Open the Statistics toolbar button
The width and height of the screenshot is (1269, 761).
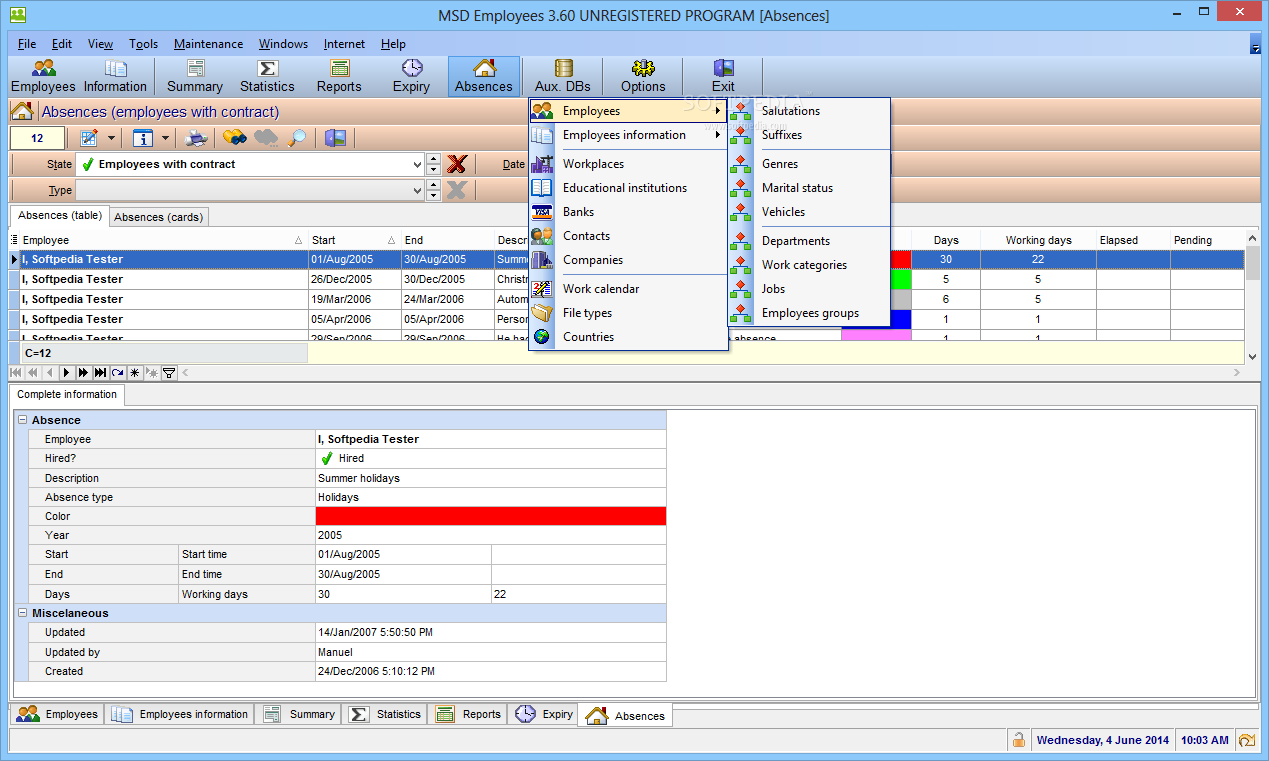click(267, 76)
